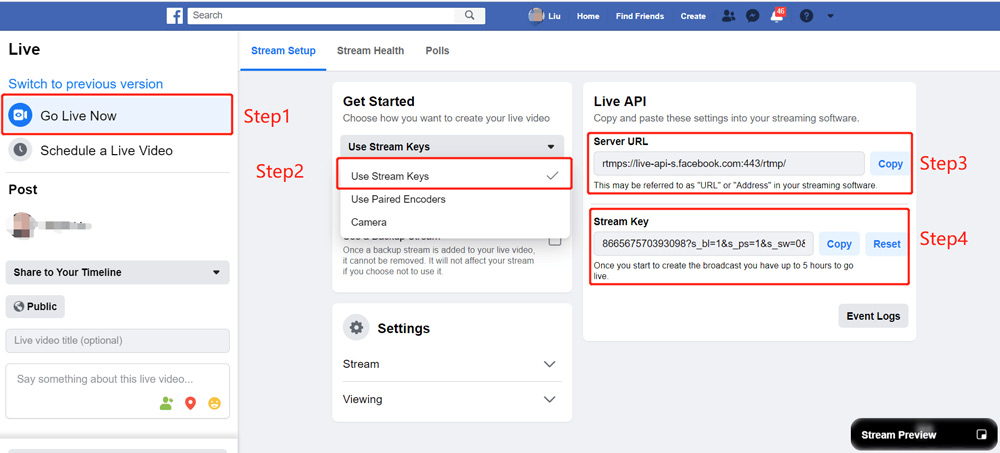Expand the Viewing settings section
The height and width of the screenshot is (453, 1000).
pyautogui.click(x=452, y=399)
